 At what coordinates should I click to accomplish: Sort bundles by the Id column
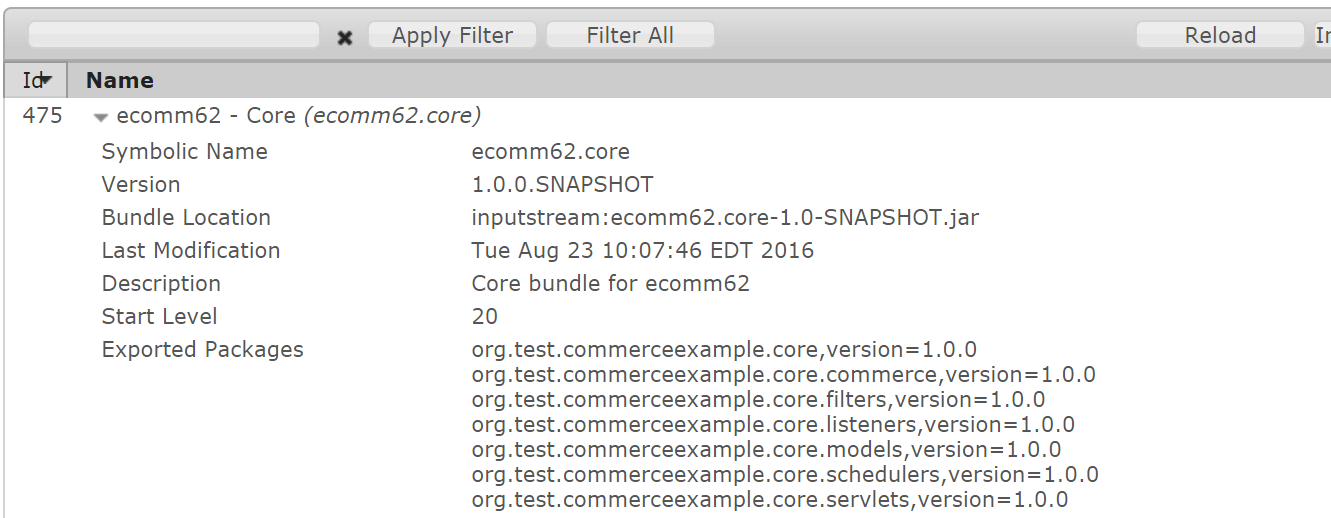coord(36,80)
